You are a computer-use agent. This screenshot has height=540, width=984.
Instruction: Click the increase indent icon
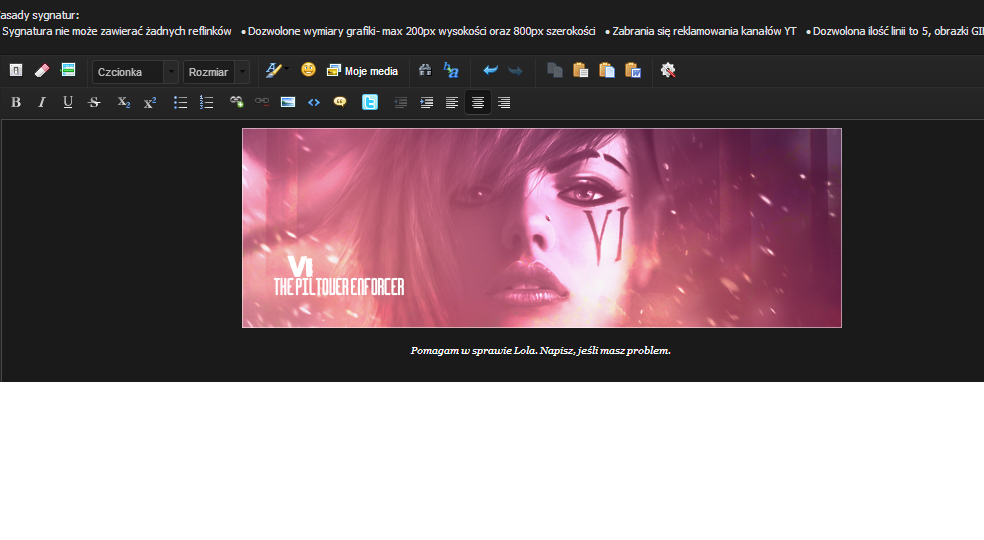(x=426, y=102)
